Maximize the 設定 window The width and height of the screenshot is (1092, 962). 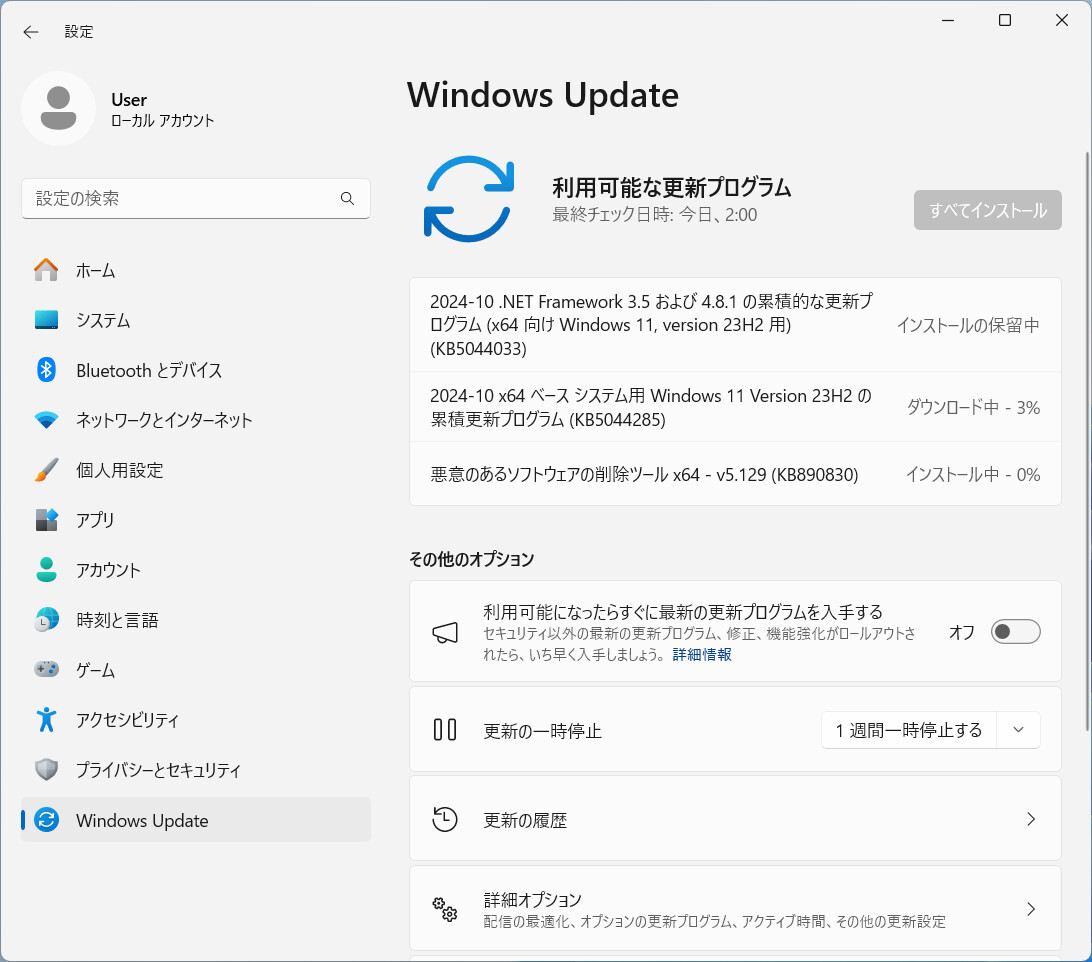coord(1005,20)
